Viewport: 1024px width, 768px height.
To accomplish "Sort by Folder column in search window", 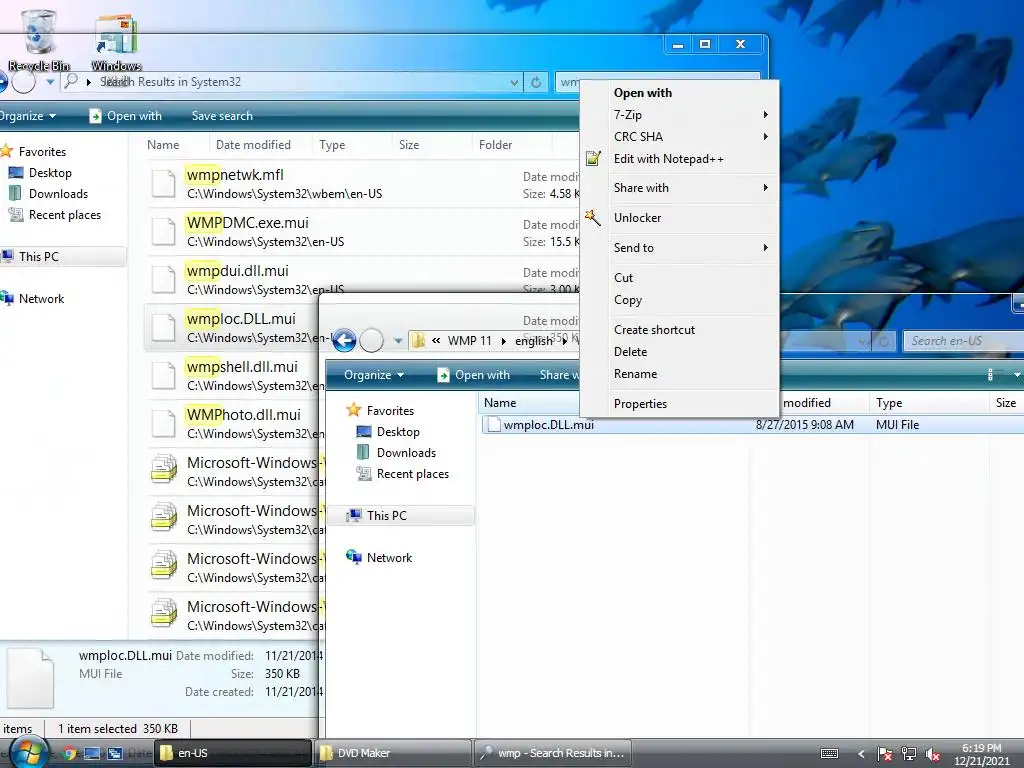I will (x=511, y=145).
